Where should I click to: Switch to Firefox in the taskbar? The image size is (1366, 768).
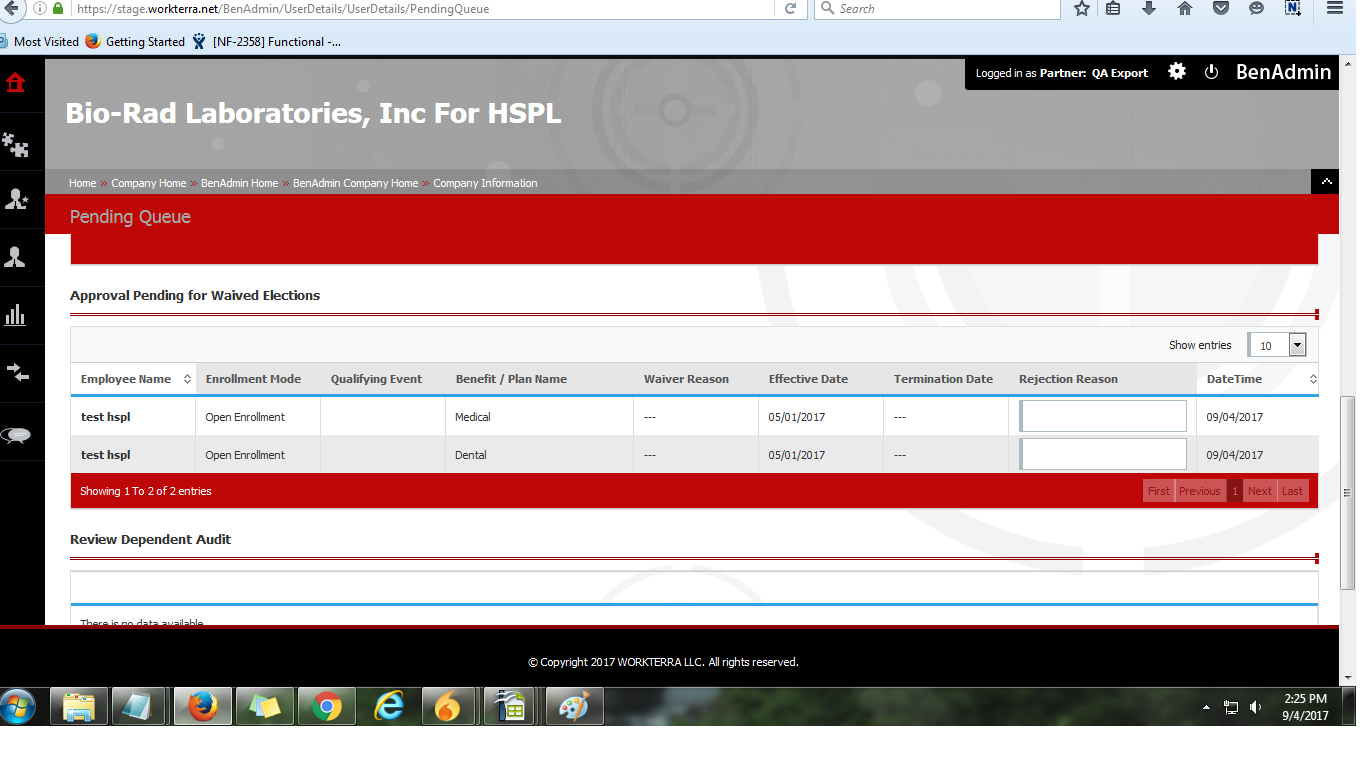click(203, 707)
